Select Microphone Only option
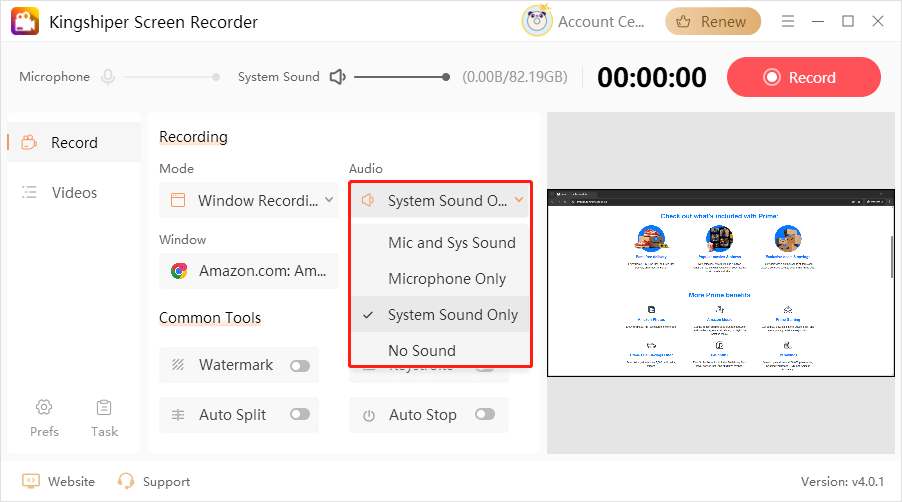 (440, 279)
